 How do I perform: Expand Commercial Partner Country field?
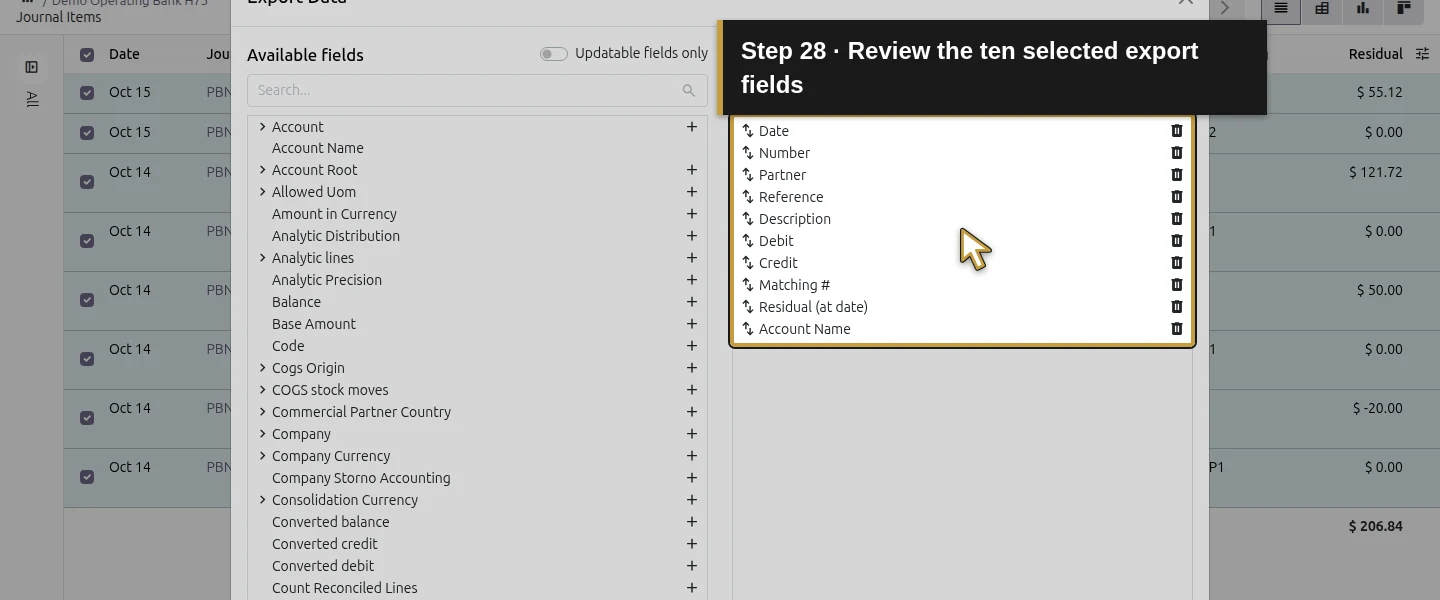(262, 412)
